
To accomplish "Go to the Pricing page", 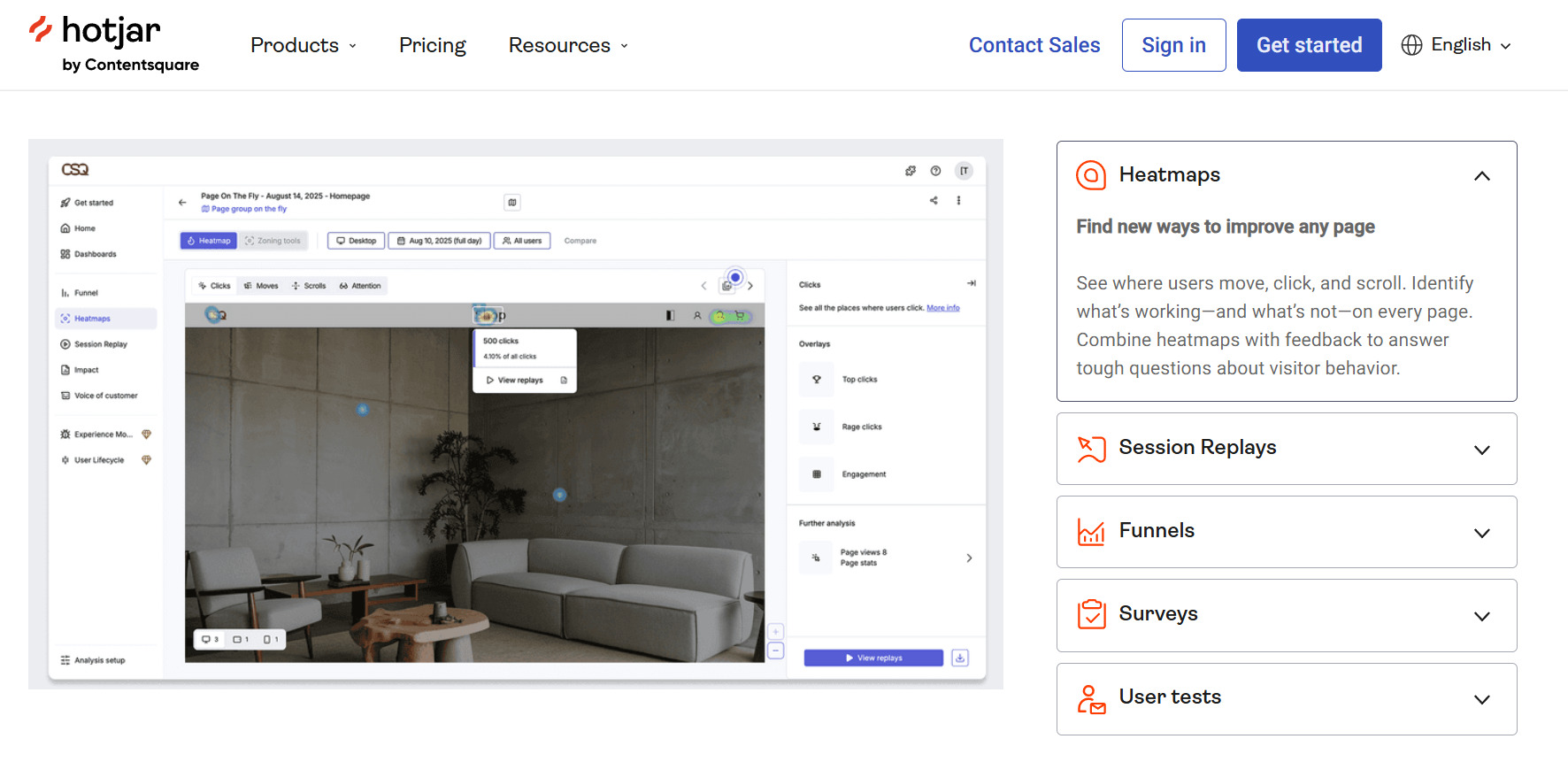I will coord(432,45).
